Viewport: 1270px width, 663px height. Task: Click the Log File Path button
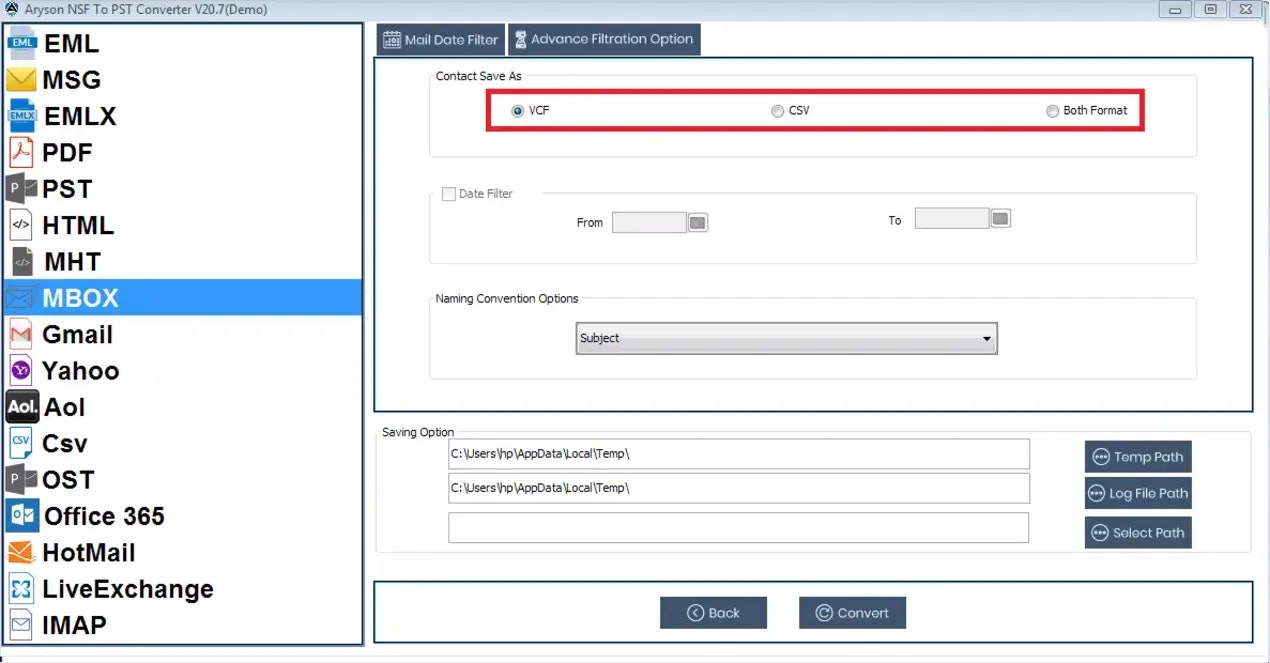pyautogui.click(x=1138, y=493)
